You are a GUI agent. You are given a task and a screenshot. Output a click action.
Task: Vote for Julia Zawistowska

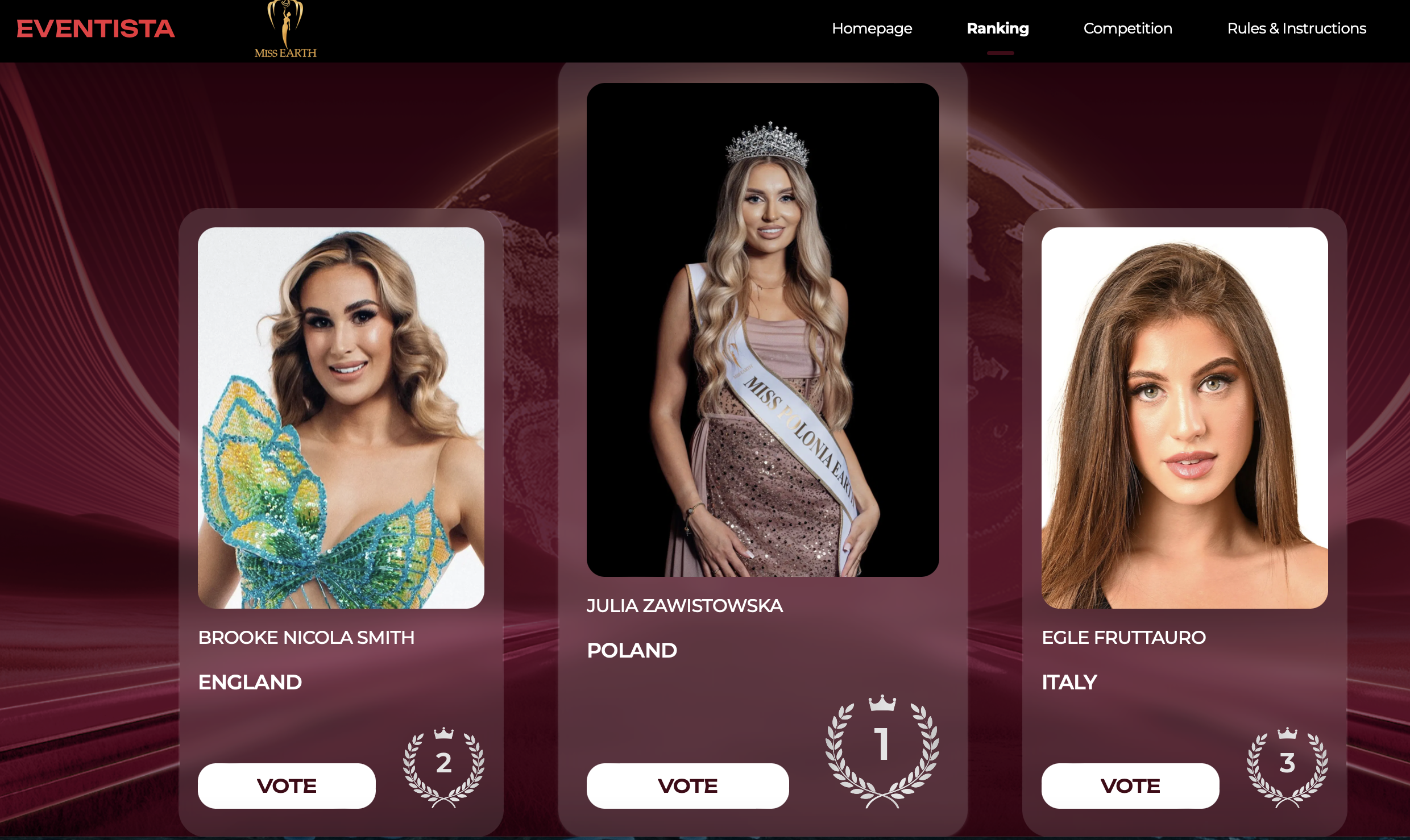coord(687,785)
